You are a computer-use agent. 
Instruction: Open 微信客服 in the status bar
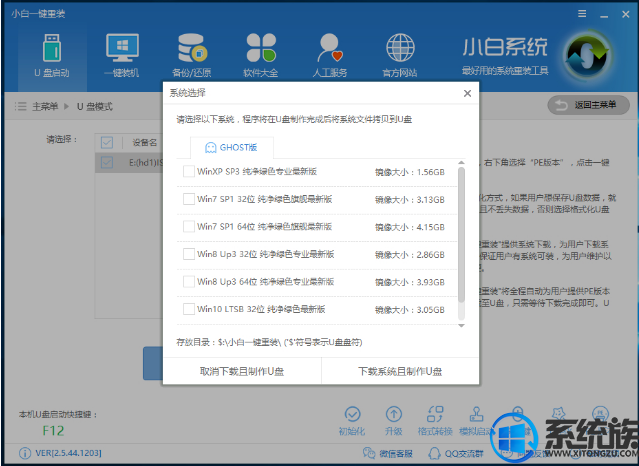tap(388, 453)
